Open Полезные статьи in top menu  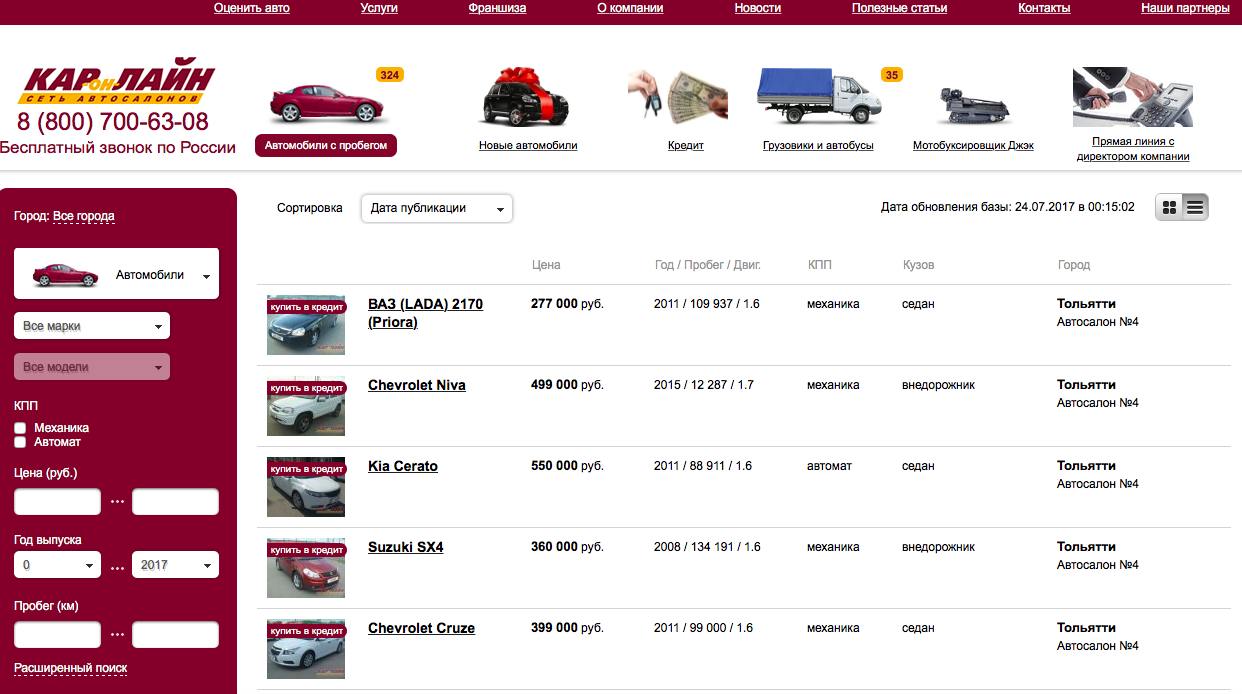pyautogui.click(x=900, y=8)
